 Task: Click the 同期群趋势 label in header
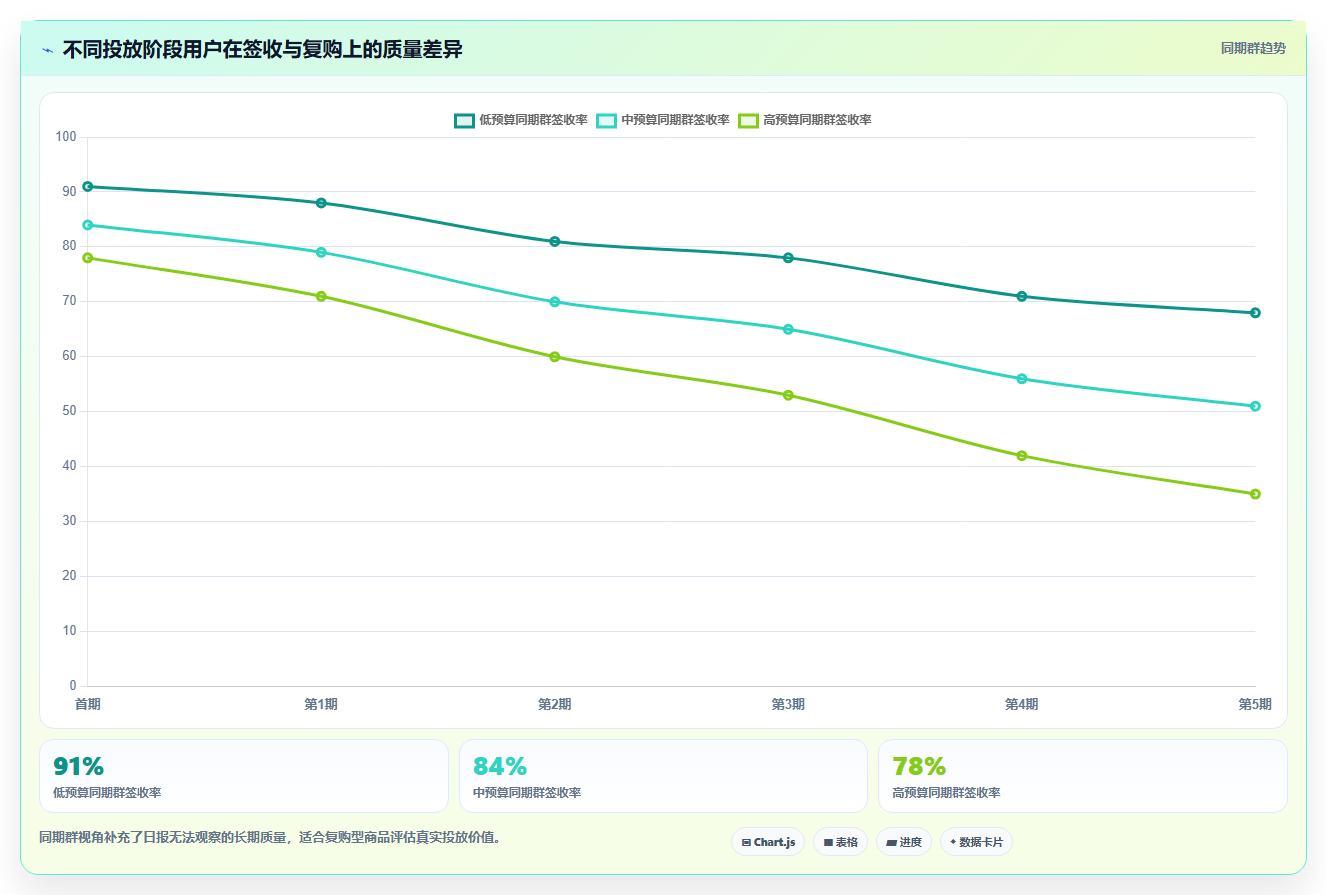coord(1253,48)
